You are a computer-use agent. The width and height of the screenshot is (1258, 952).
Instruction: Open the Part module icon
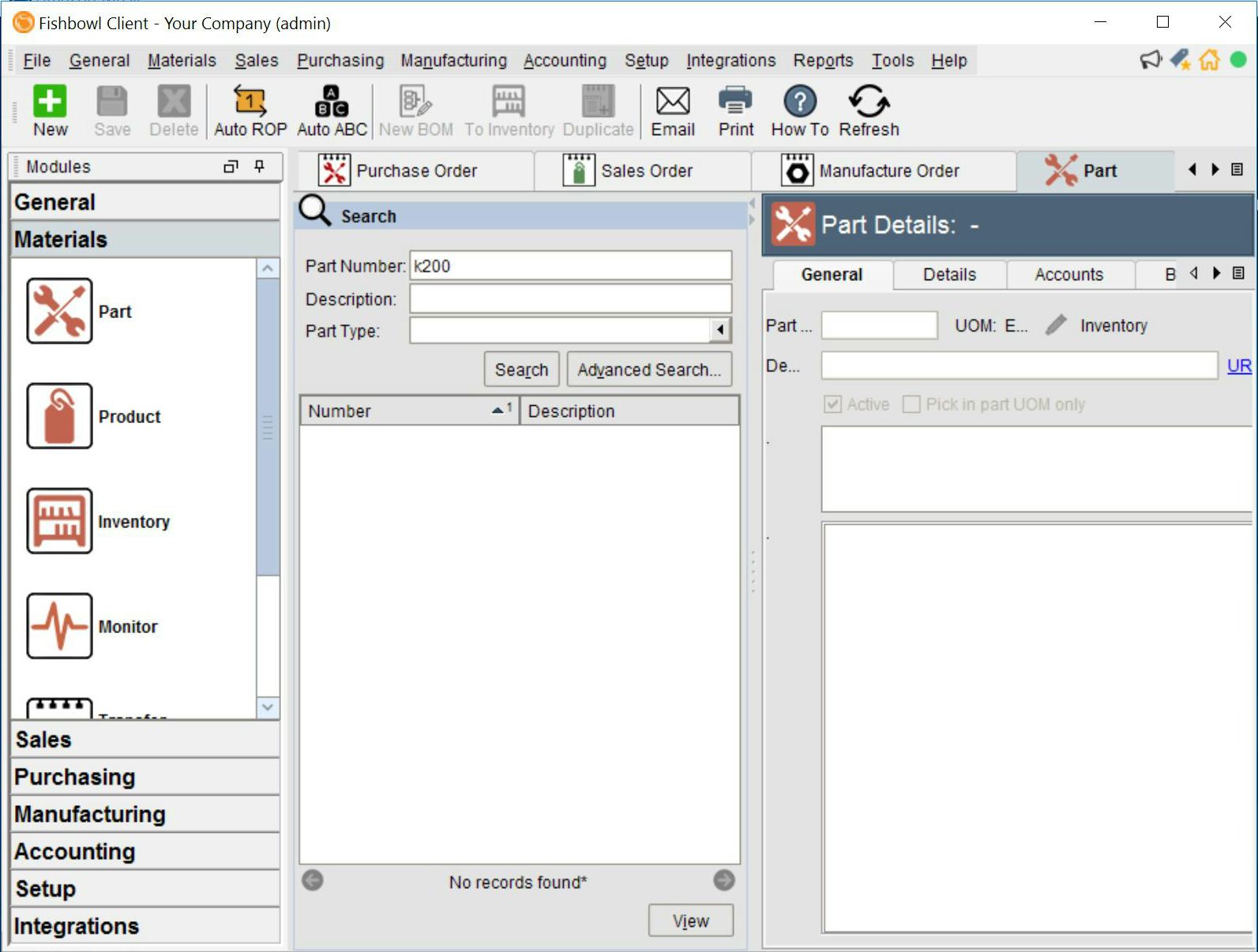click(60, 311)
